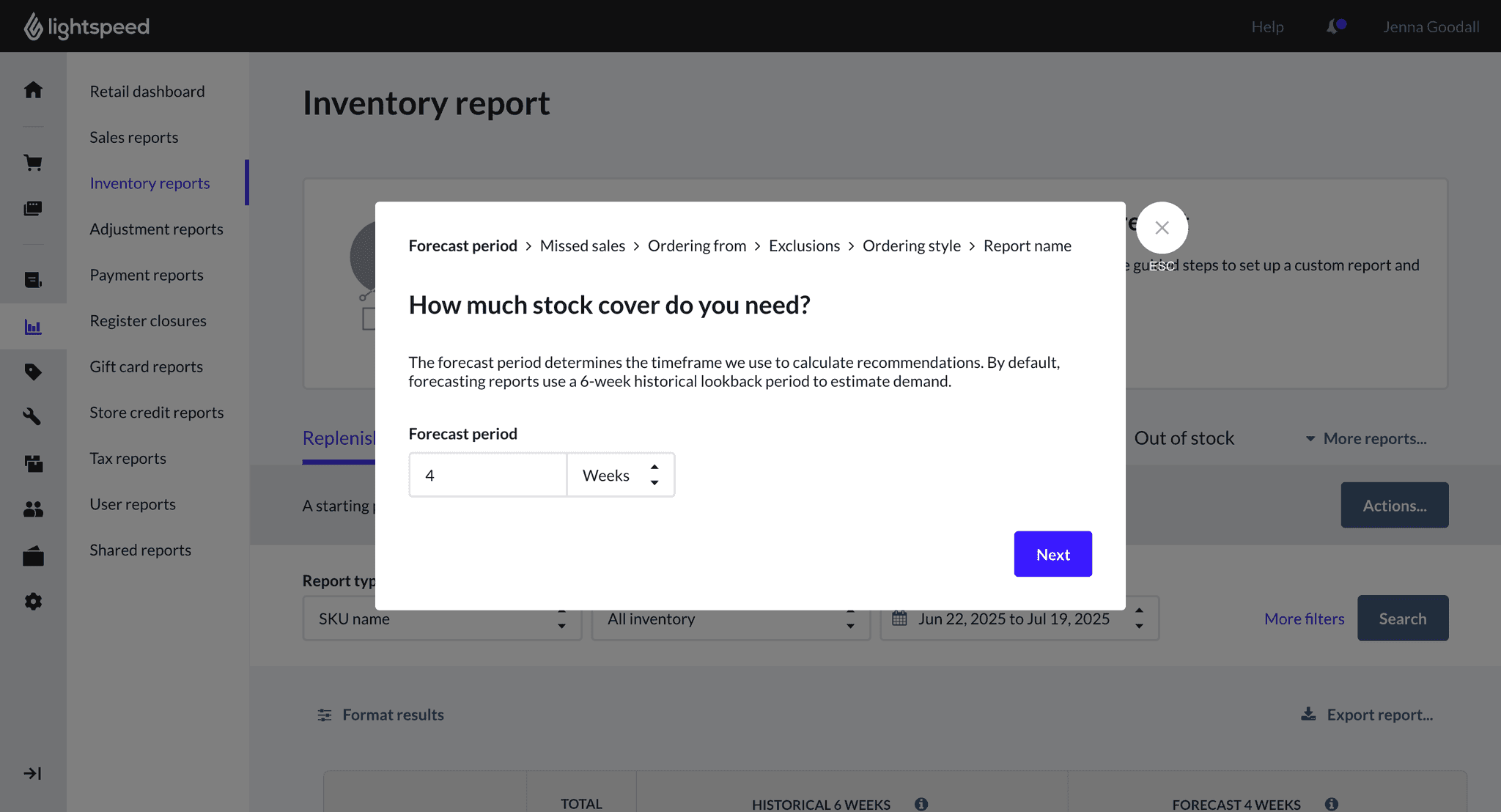1501x812 pixels.
Task: Open the shopping cart sales icon
Action: [x=33, y=163]
